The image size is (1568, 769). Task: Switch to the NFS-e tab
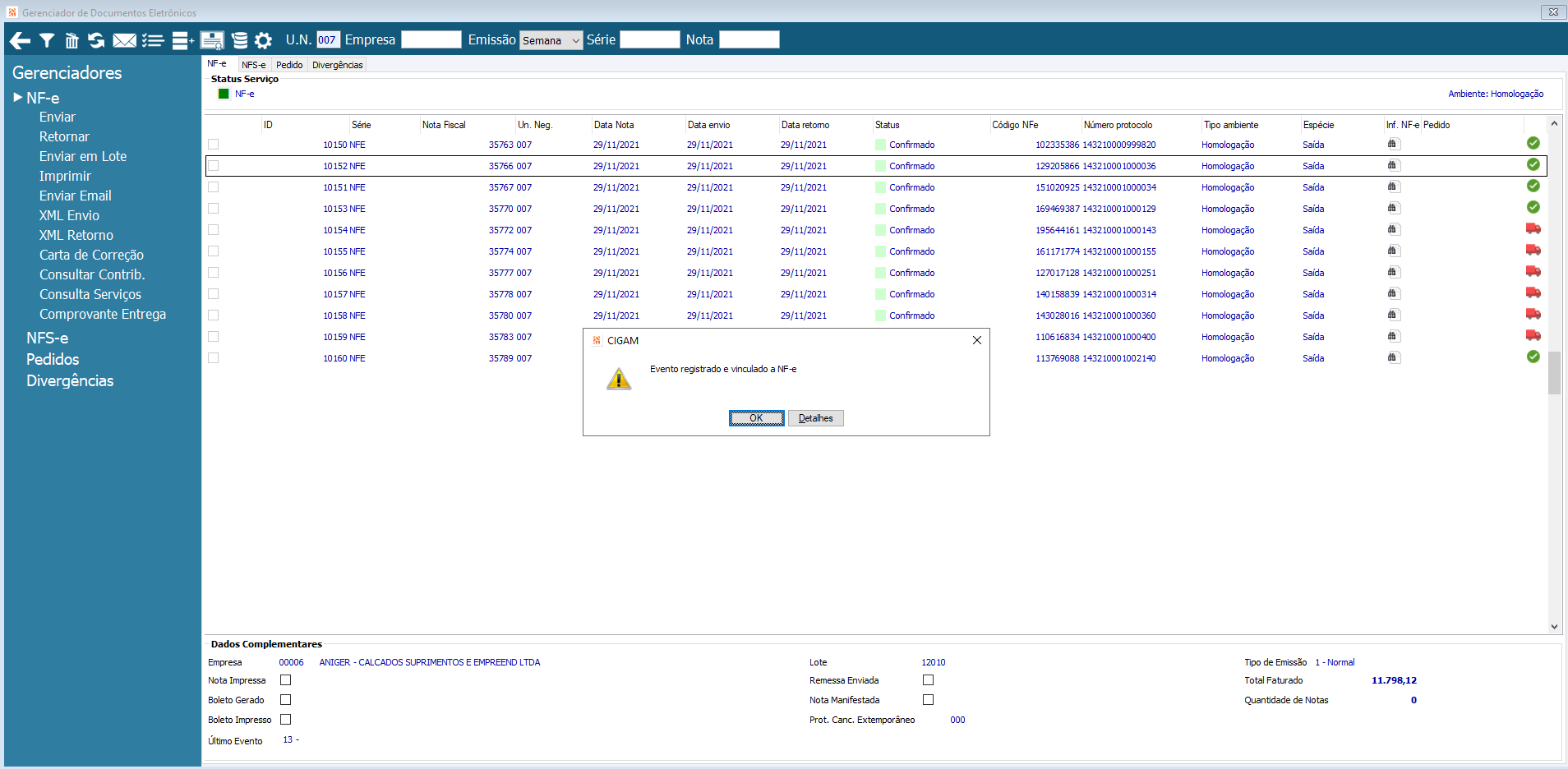(254, 65)
